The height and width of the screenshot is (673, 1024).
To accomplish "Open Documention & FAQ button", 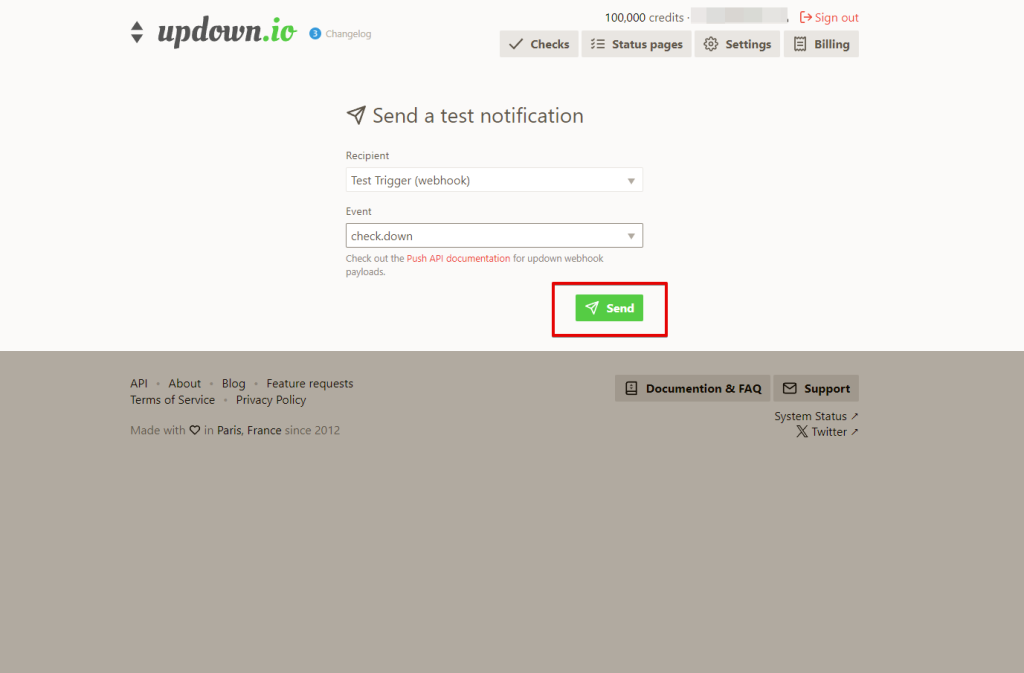I will pyautogui.click(x=692, y=388).
